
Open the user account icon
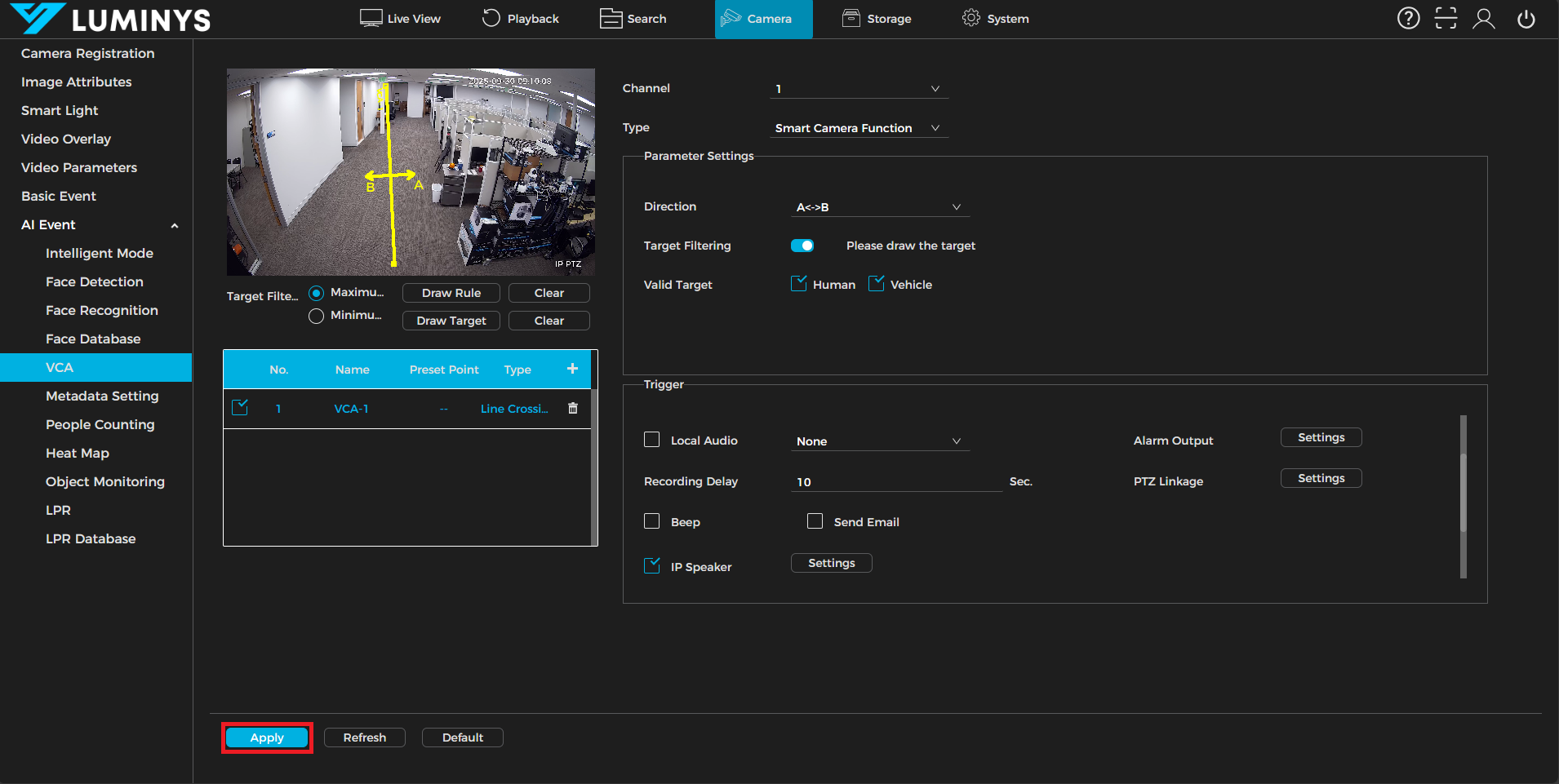1483,18
